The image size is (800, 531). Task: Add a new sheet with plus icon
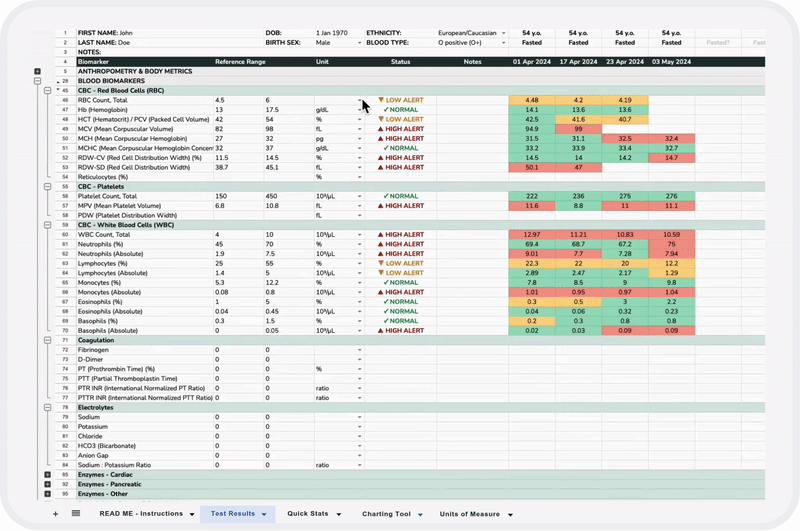coord(55,514)
